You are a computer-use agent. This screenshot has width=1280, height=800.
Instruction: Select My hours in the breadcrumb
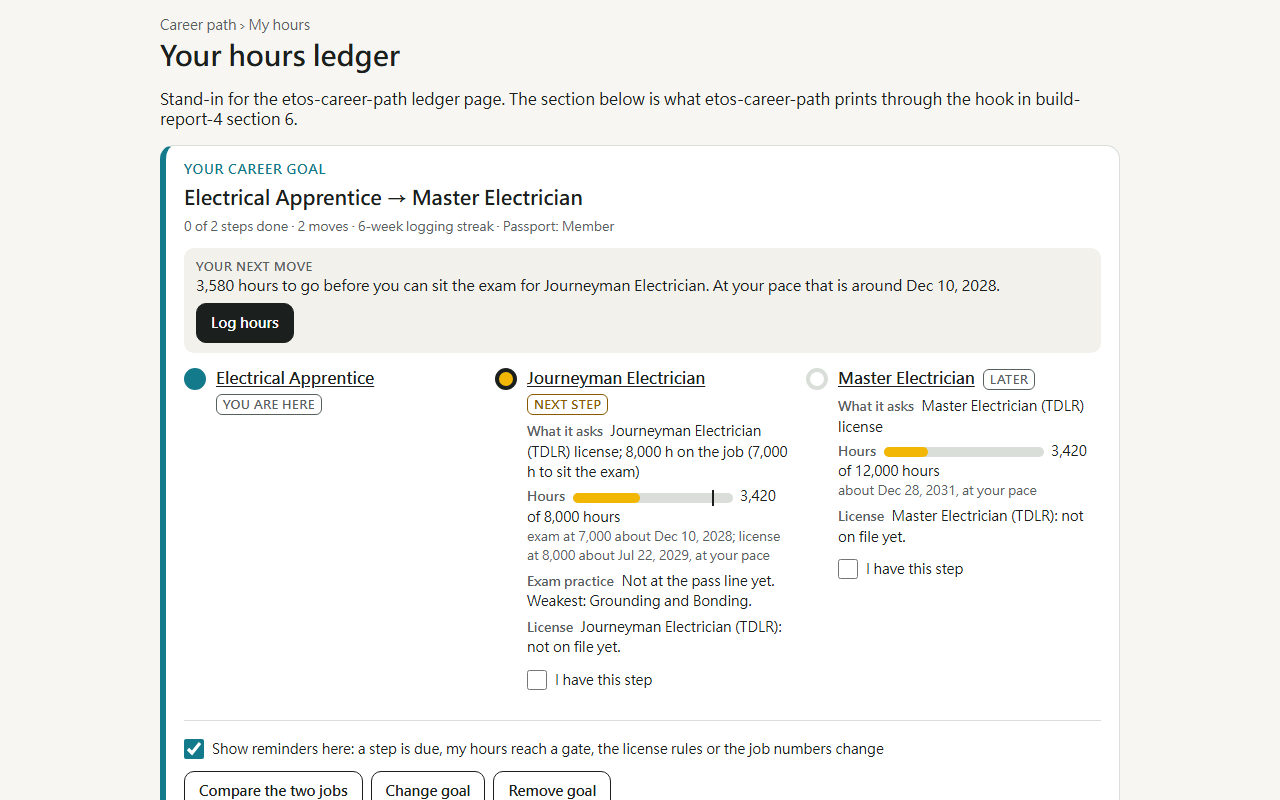coord(279,25)
